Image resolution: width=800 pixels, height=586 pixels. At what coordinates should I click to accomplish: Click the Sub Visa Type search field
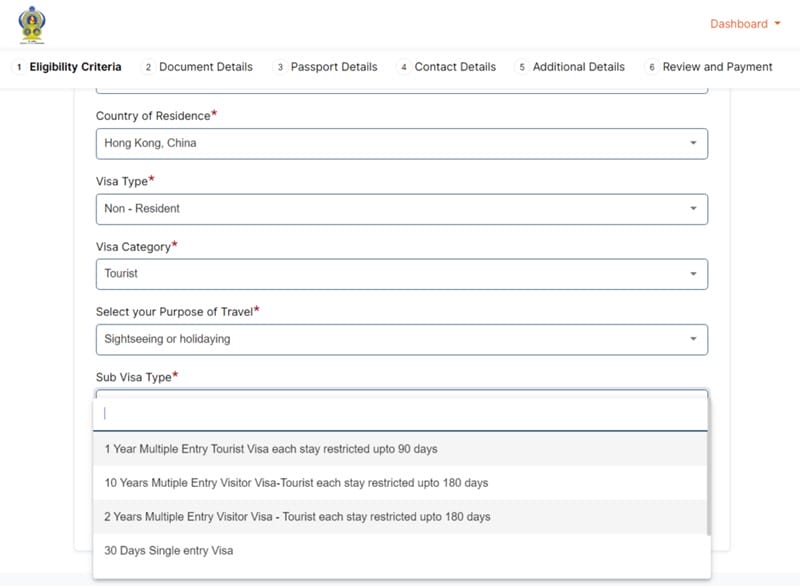401,413
